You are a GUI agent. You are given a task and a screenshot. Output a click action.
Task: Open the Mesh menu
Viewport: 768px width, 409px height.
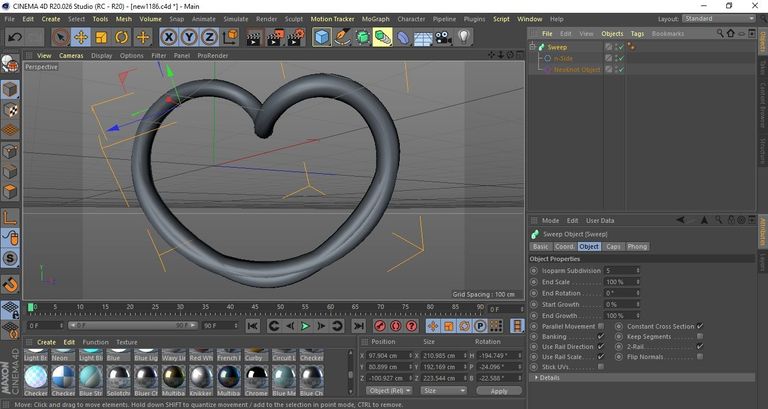123,19
